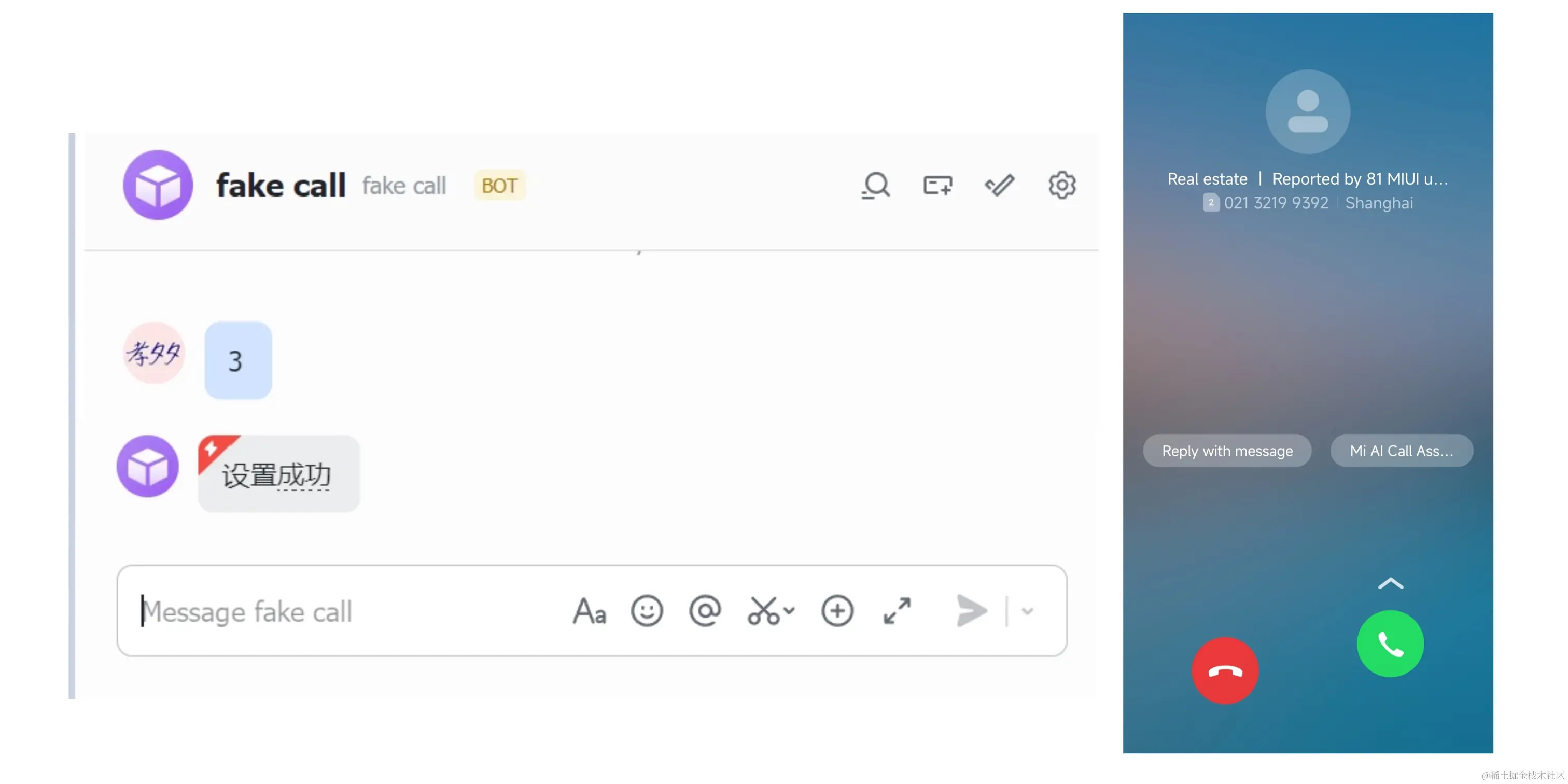
Task: Click the create group chat icon
Action: (937, 185)
